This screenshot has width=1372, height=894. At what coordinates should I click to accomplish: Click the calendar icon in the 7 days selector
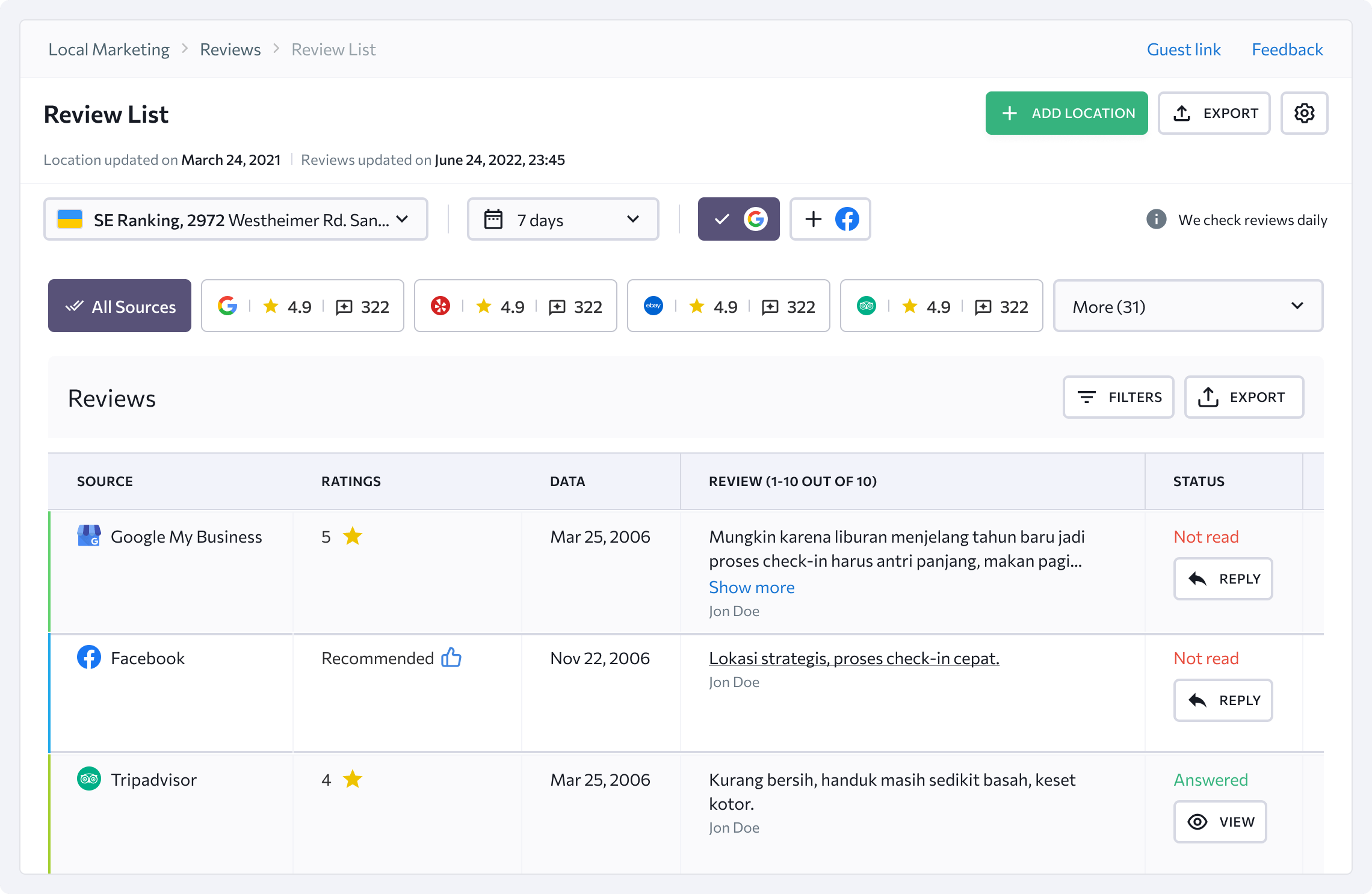[493, 220]
